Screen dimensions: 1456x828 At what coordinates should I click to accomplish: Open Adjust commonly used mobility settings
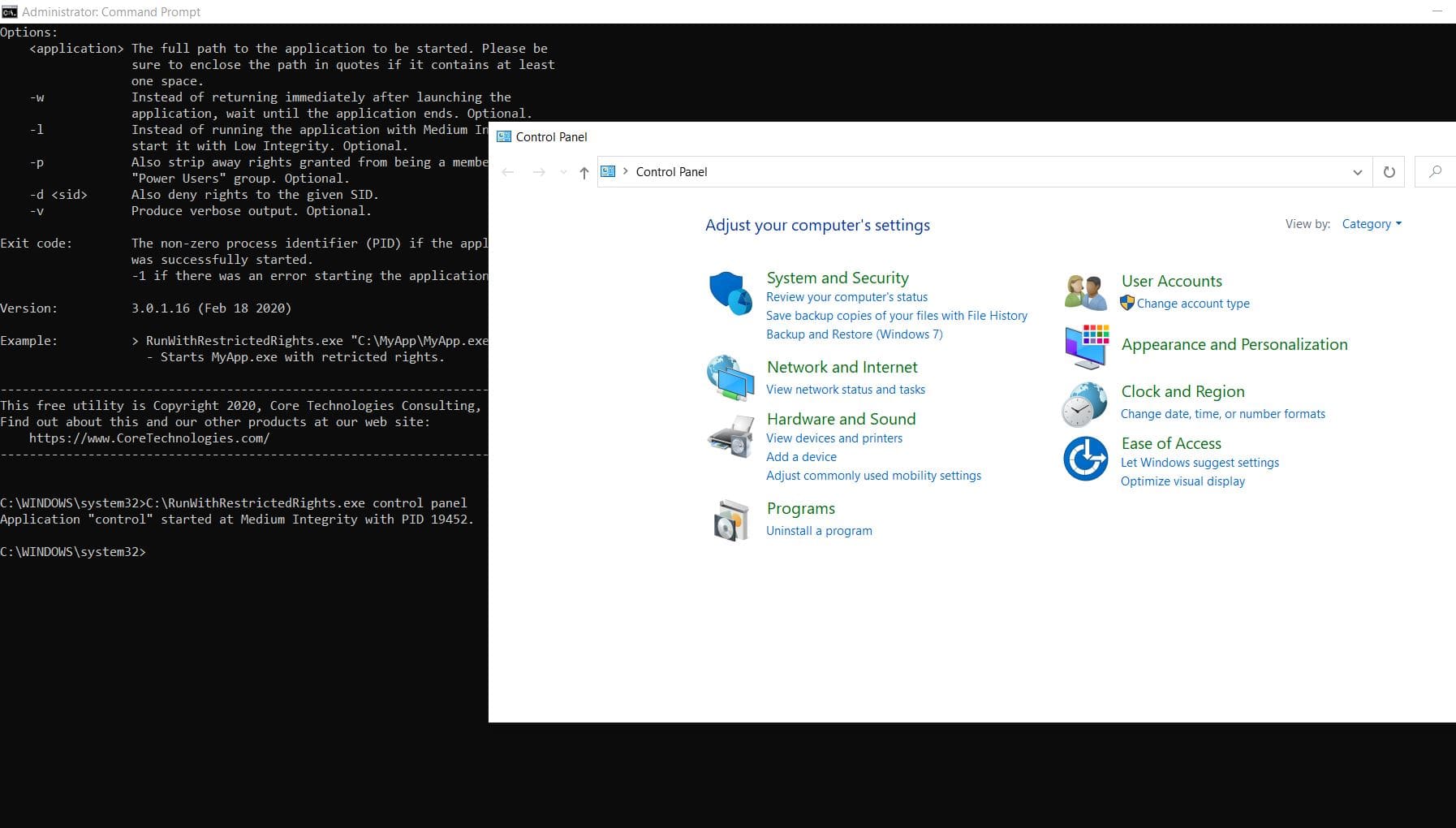tap(873, 475)
